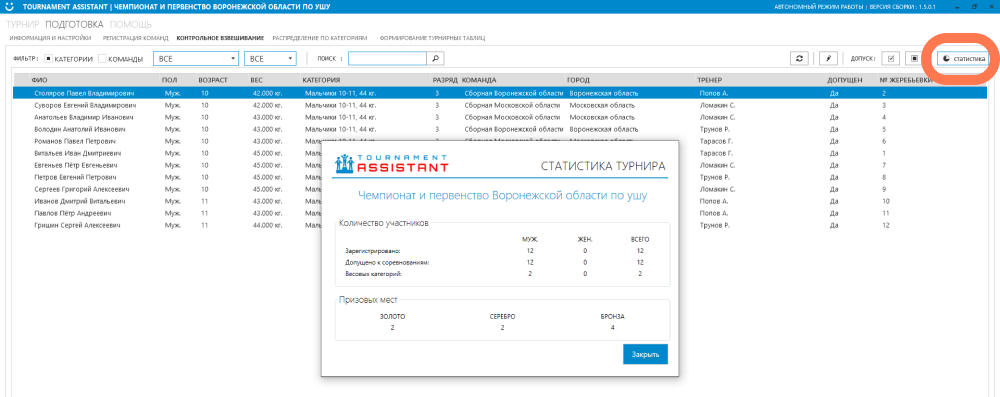The image size is (1000, 397).
Task: Click the magnifier search icon
Action: point(435,58)
